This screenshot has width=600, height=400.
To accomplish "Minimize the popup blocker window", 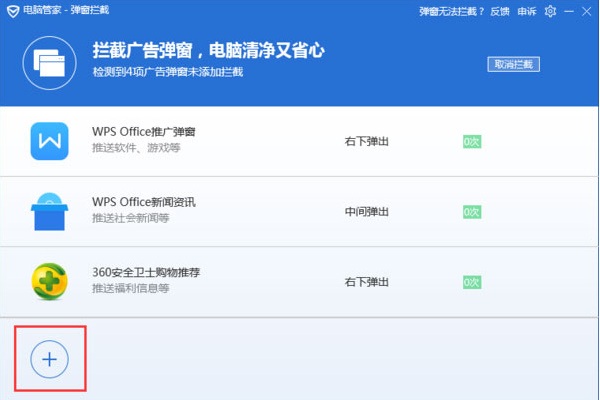I will click(569, 11).
